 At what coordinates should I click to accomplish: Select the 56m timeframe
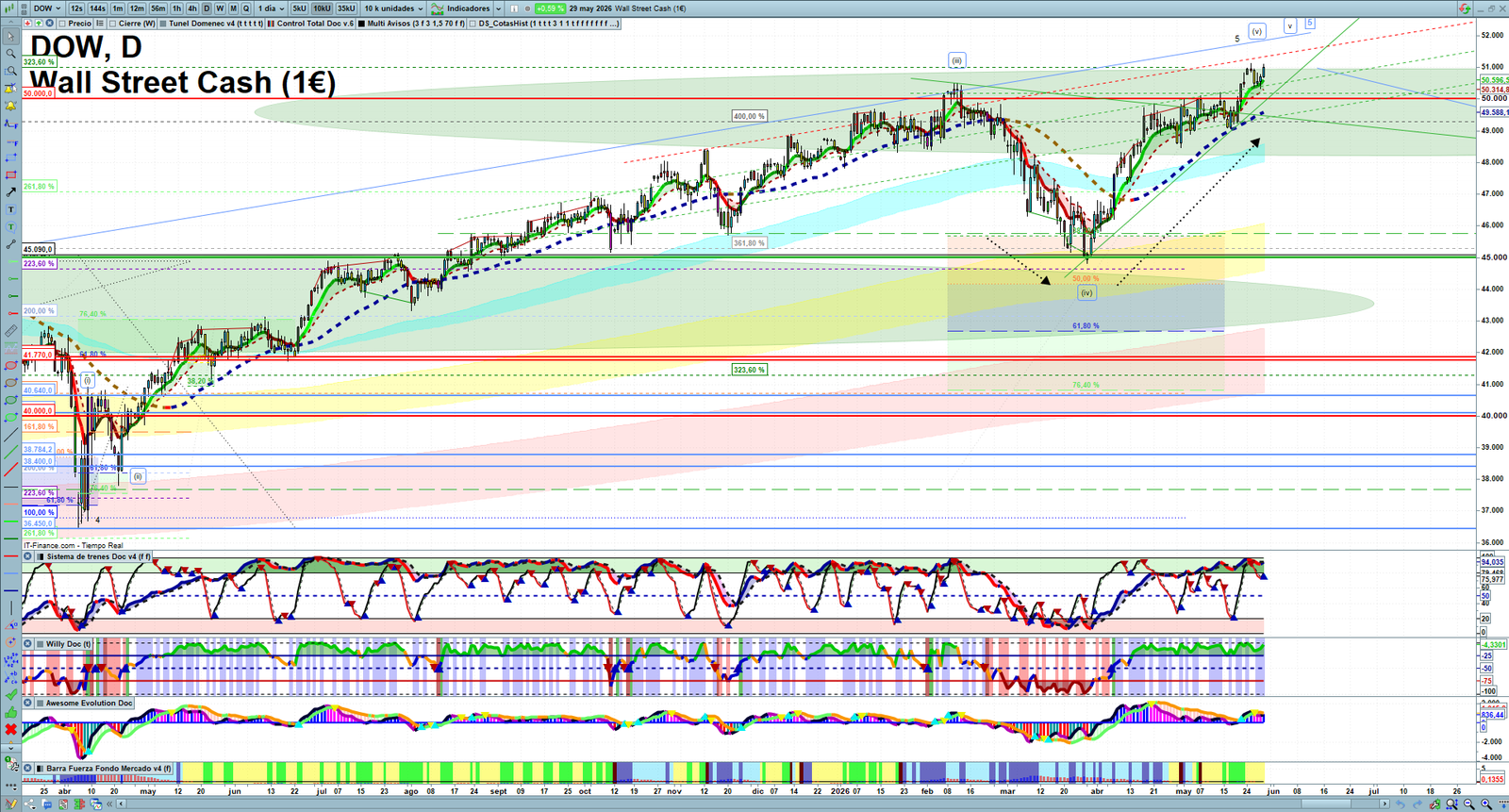[x=158, y=8]
